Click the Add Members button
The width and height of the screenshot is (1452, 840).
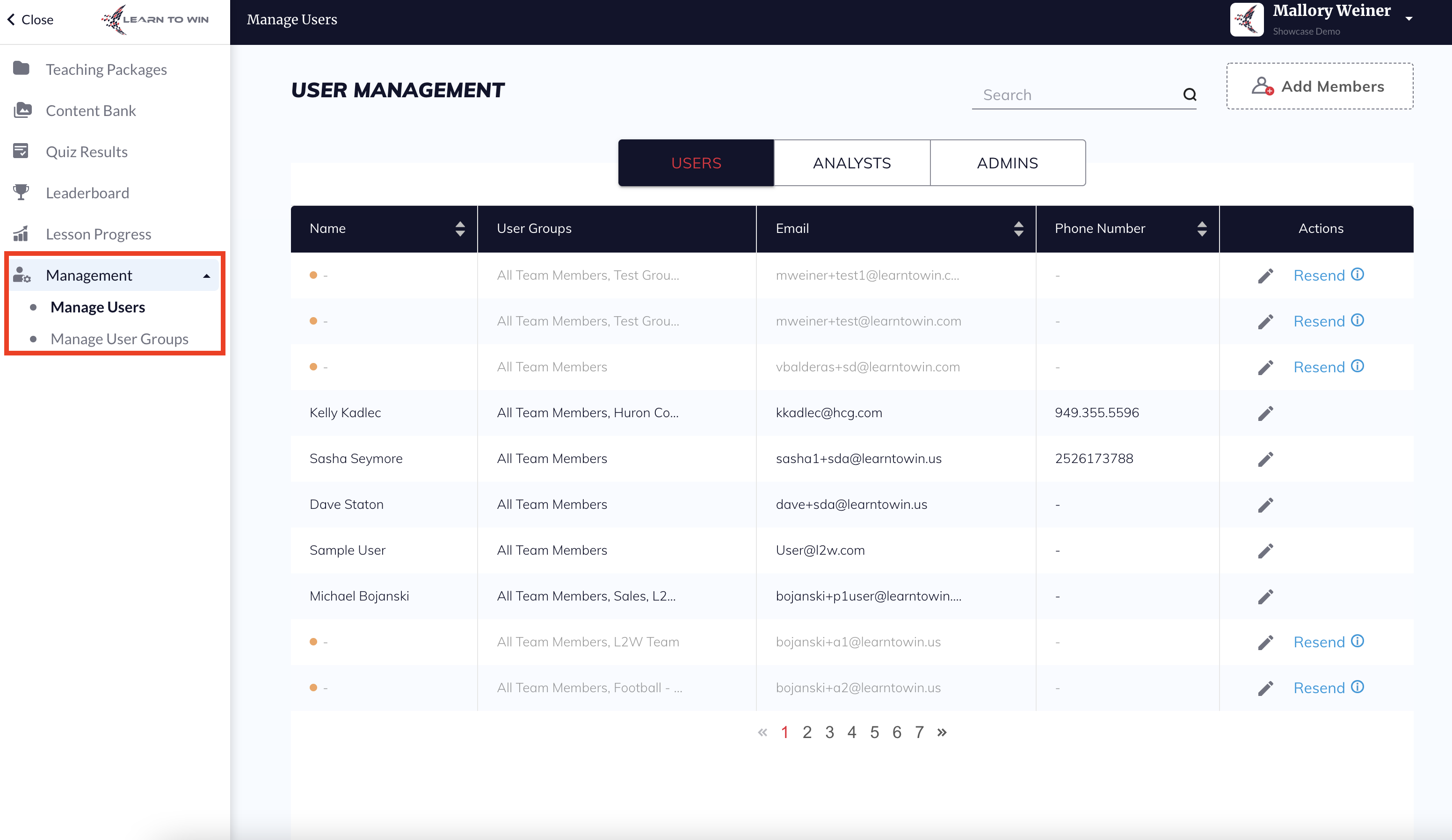(x=1319, y=87)
